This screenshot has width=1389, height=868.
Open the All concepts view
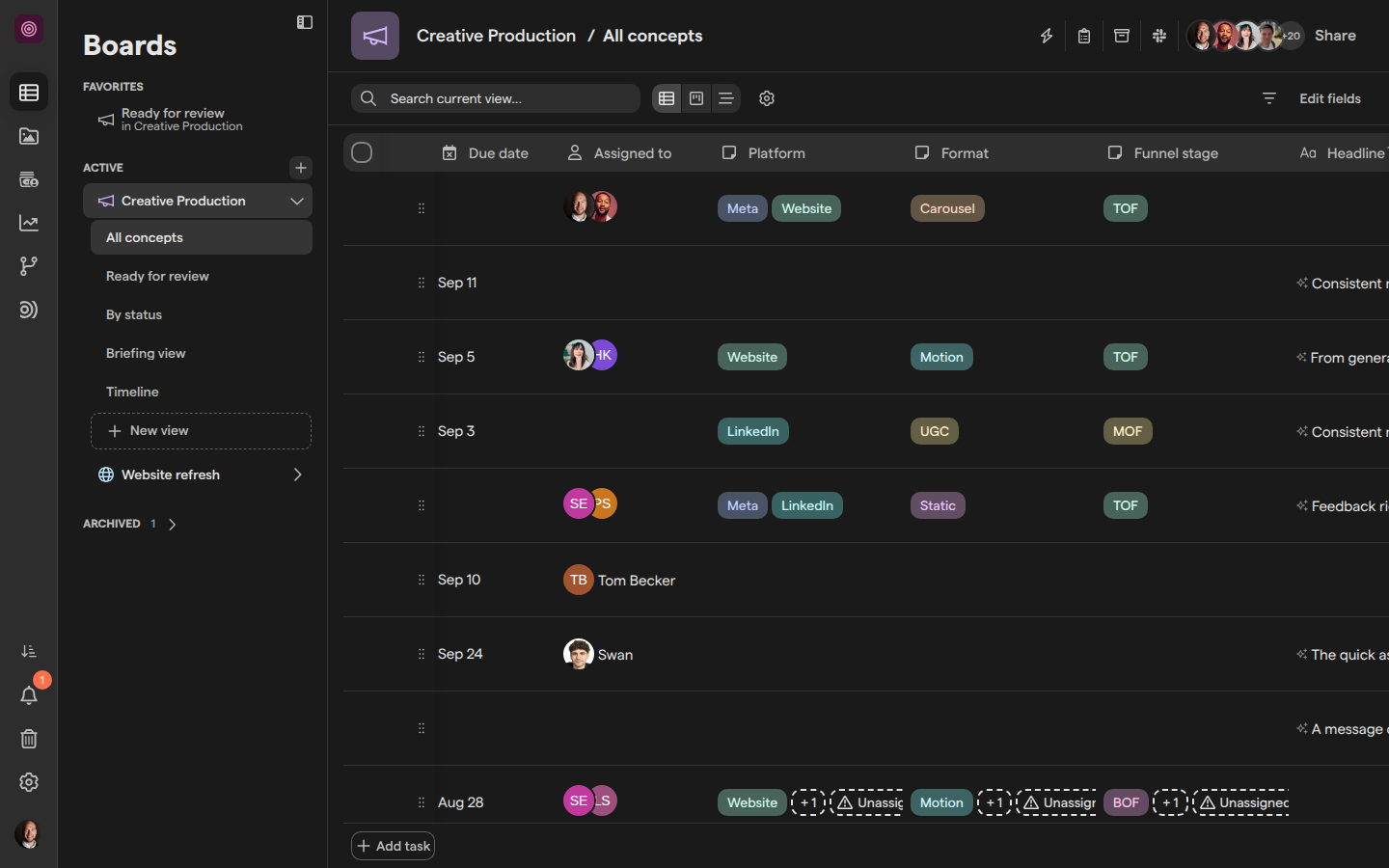[202, 237]
